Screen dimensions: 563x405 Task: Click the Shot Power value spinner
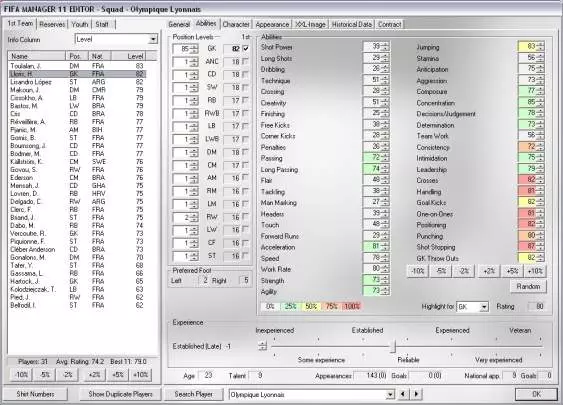click(x=385, y=47)
